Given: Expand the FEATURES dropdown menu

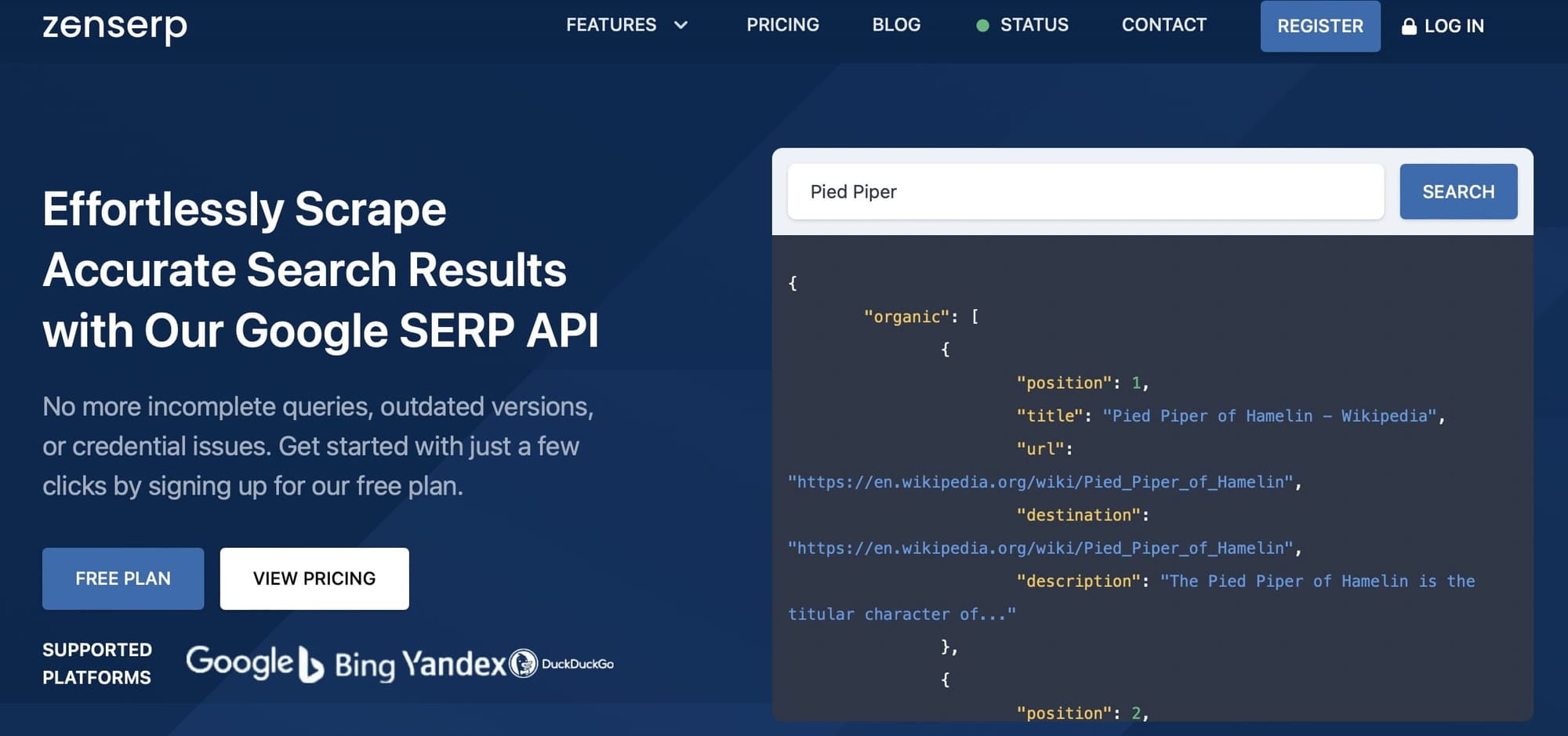Looking at the screenshot, I should [612, 24].
